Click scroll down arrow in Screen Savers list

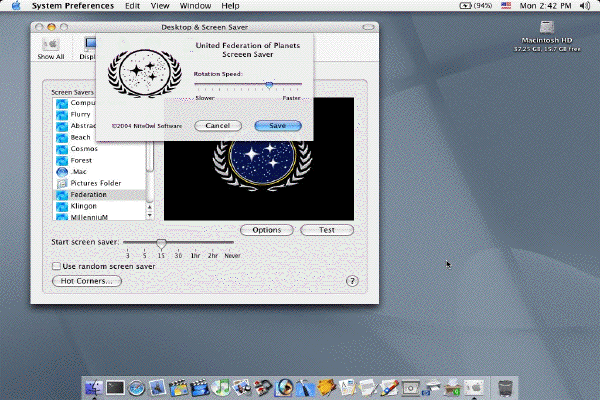coord(150,216)
